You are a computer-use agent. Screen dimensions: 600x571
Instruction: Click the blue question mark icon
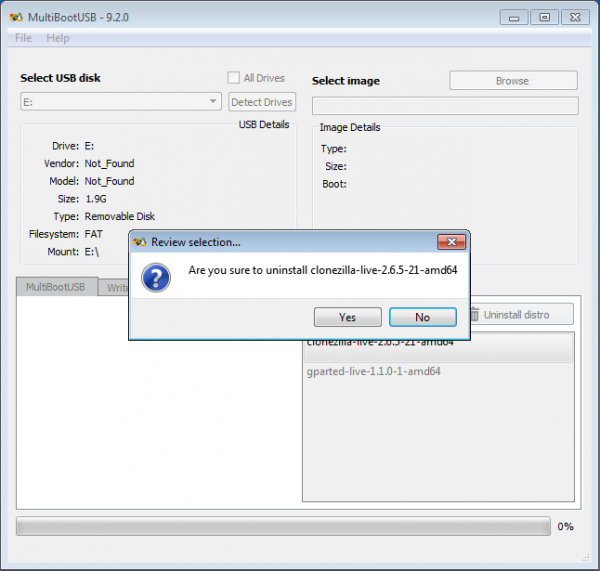tap(156, 277)
